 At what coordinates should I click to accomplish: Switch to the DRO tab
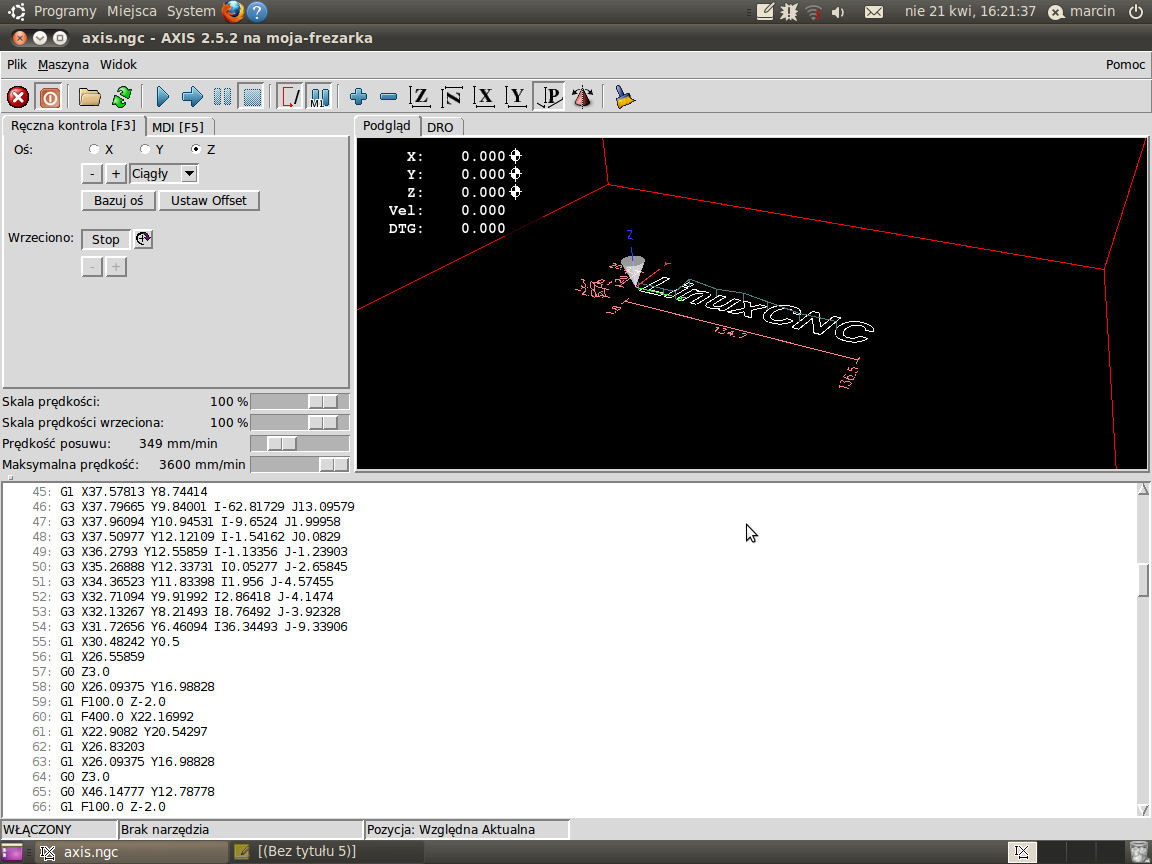[440, 127]
